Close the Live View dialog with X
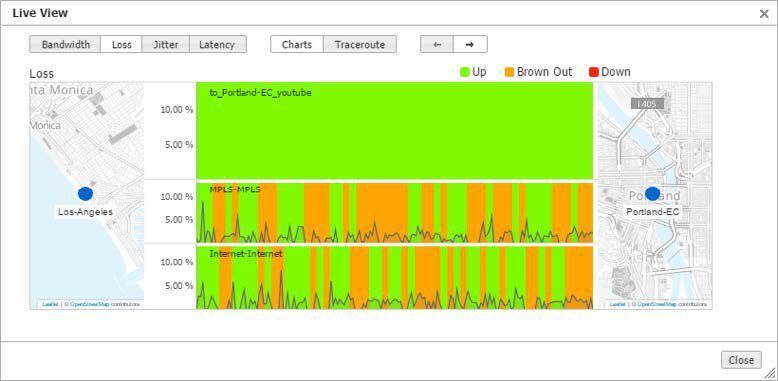778x381 pixels. pyautogui.click(x=764, y=14)
